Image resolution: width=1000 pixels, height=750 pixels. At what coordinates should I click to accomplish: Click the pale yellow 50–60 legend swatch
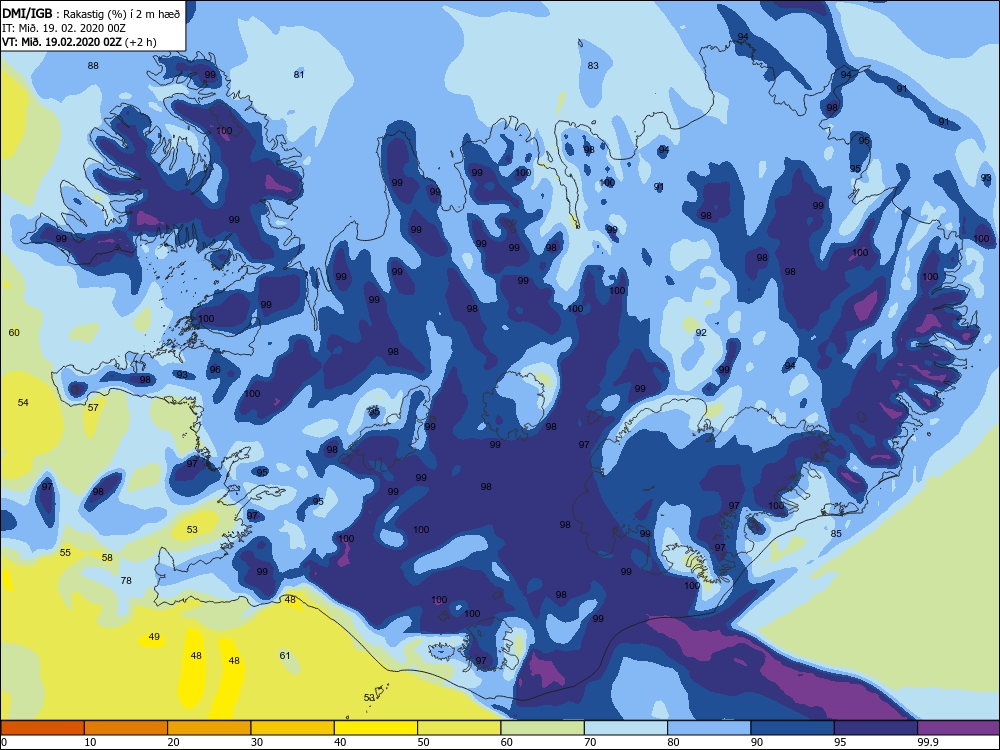click(x=459, y=728)
